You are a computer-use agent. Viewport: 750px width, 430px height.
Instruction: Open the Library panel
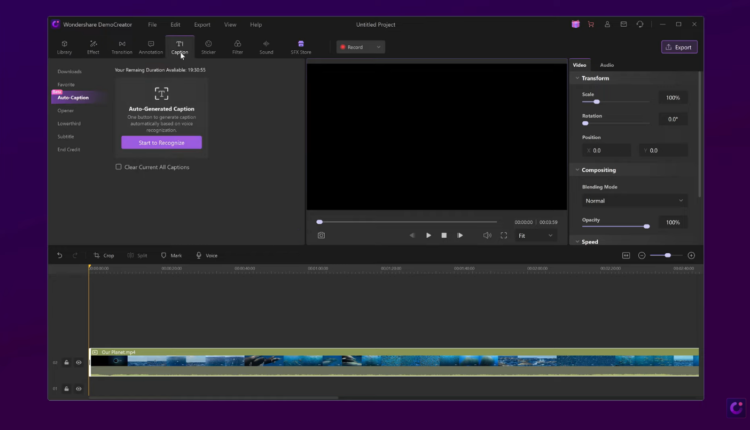pyautogui.click(x=65, y=47)
